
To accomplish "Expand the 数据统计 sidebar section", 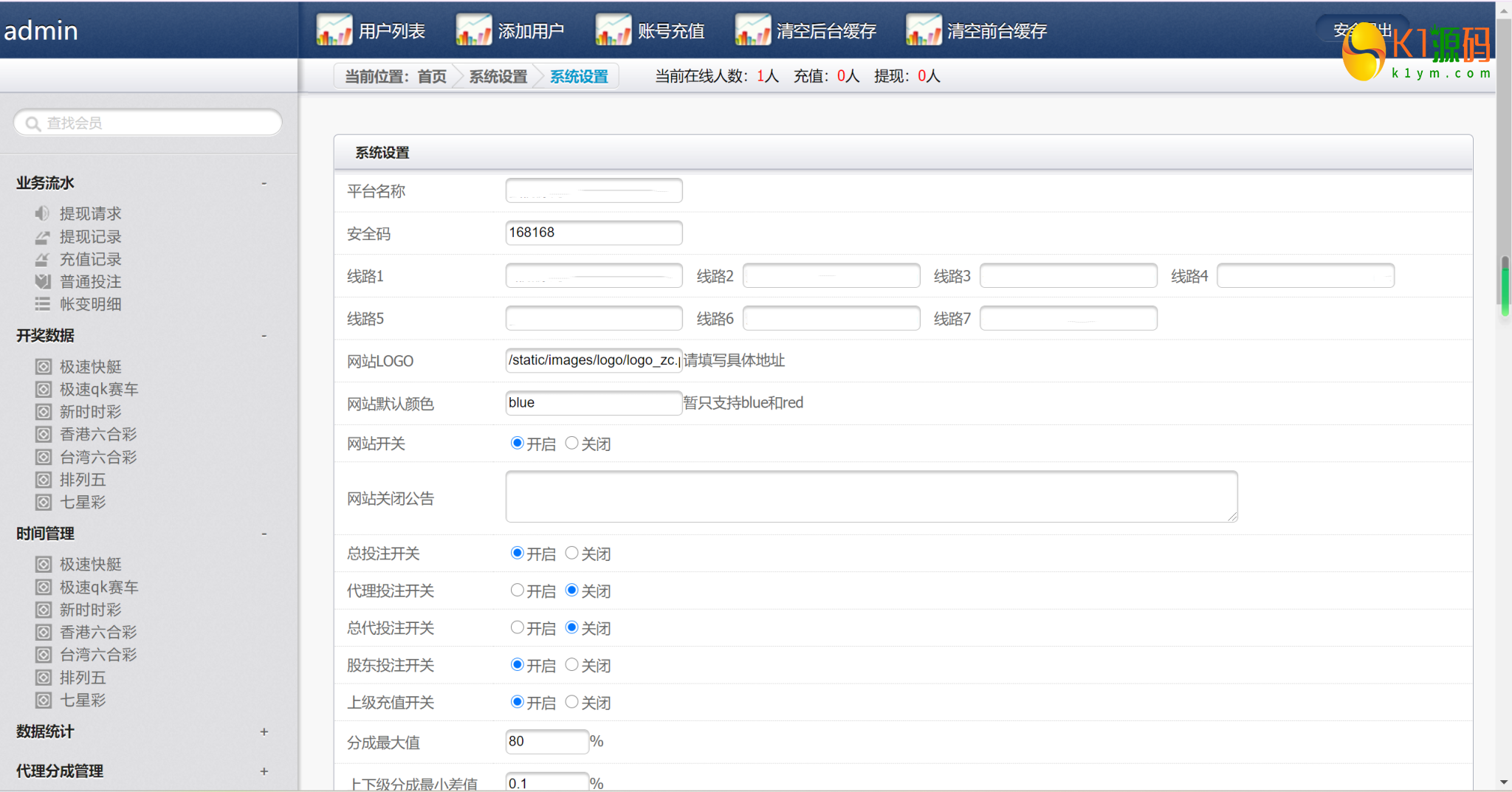I will coord(264,731).
